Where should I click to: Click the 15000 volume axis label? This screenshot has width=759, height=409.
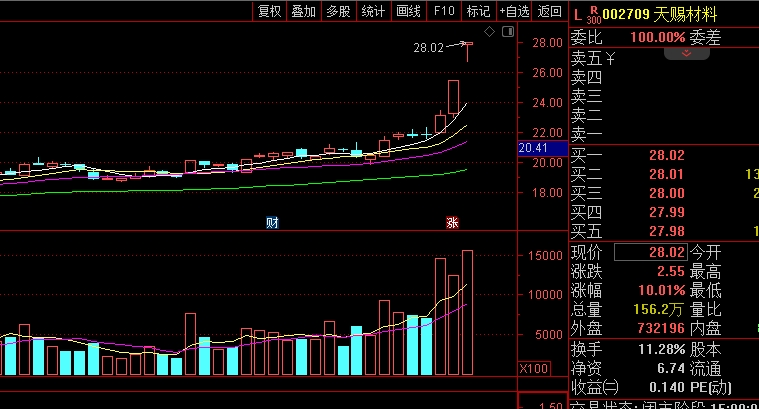point(546,256)
